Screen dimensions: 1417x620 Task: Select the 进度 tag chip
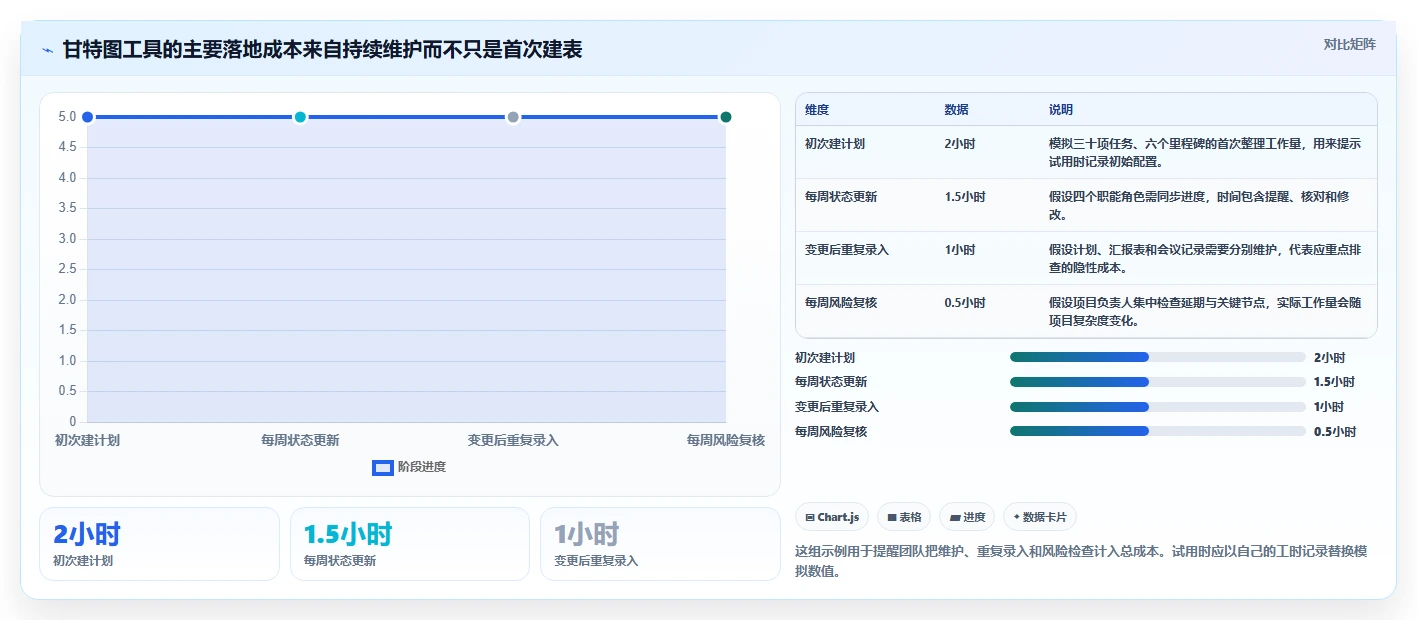pyautogui.click(x=967, y=517)
